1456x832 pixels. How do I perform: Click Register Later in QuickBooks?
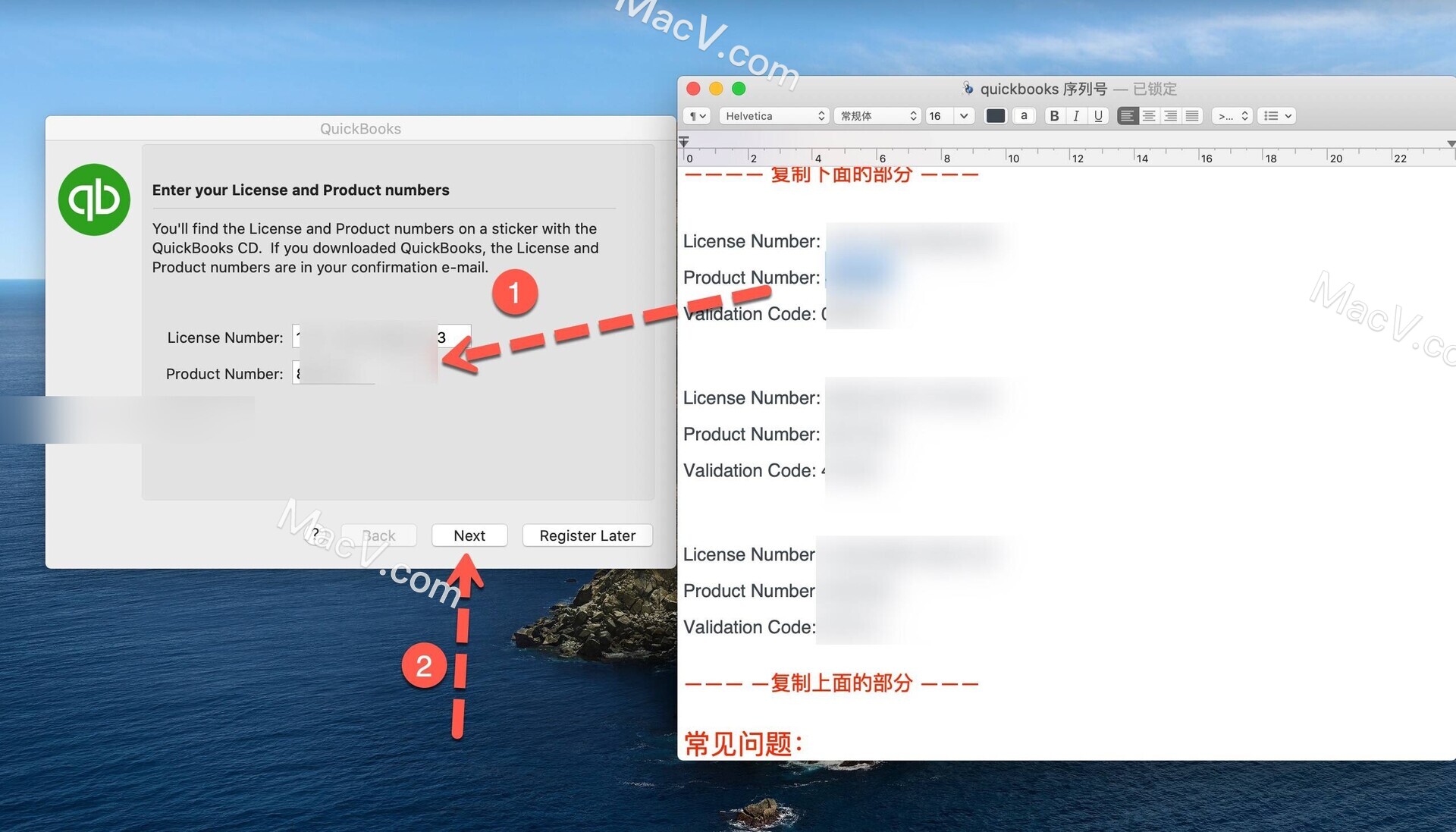[x=588, y=535]
